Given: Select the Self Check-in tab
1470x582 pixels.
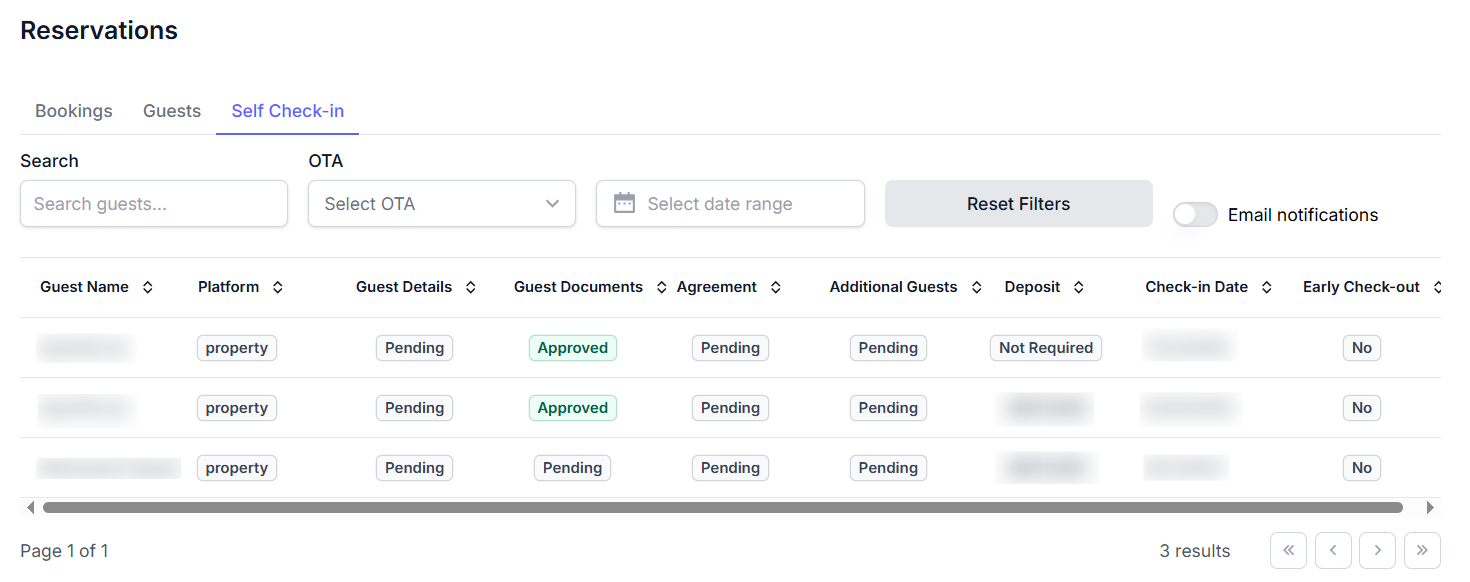Looking at the screenshot, I should point(288,111).
